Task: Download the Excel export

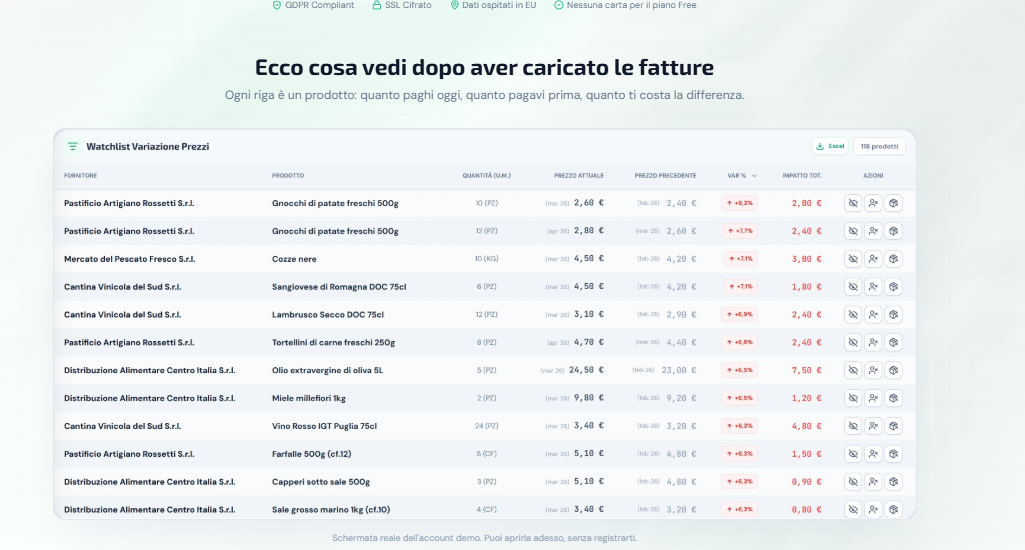Action: pos(830,146)
